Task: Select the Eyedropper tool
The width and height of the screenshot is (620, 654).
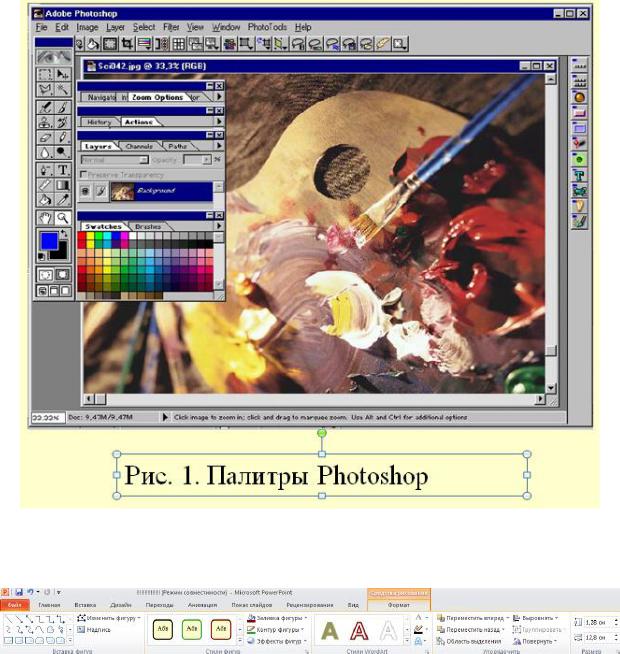Action: coord(62,200)
